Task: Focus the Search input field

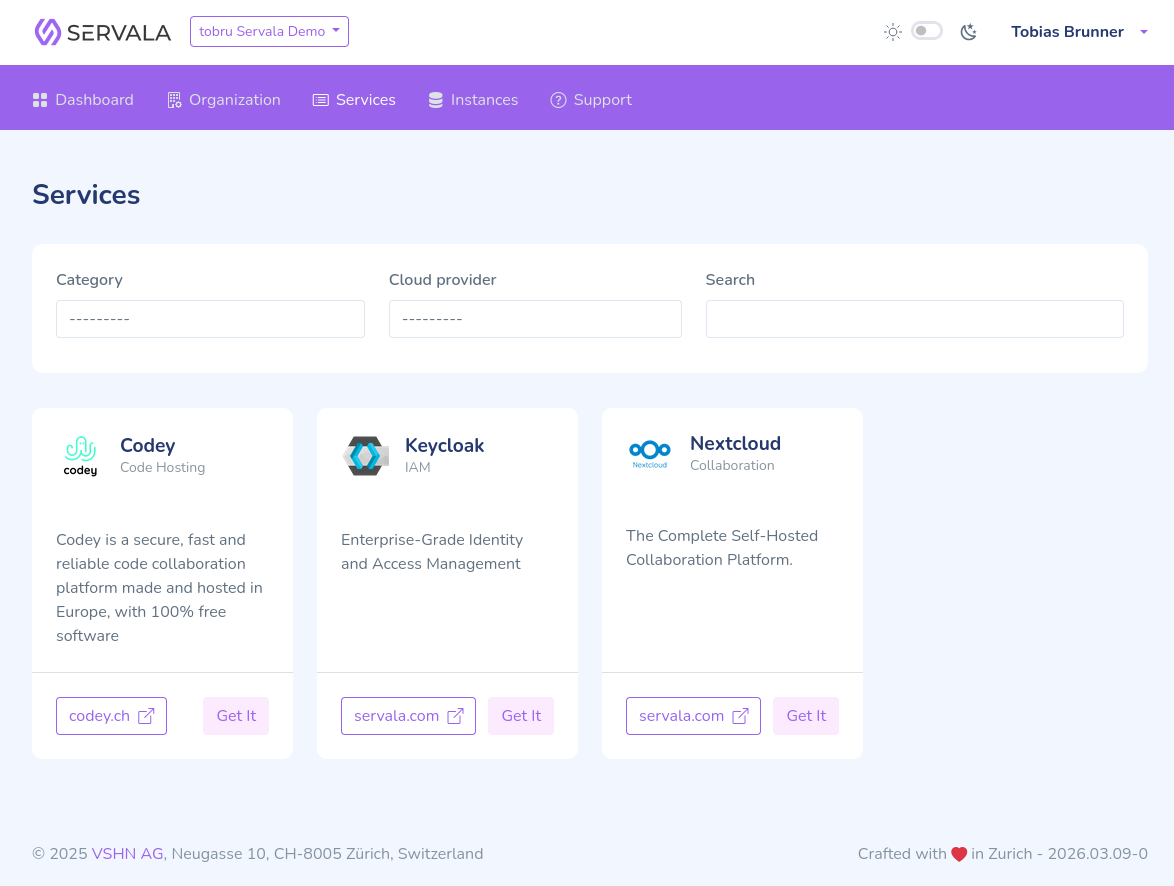Action: pos(914,319)
